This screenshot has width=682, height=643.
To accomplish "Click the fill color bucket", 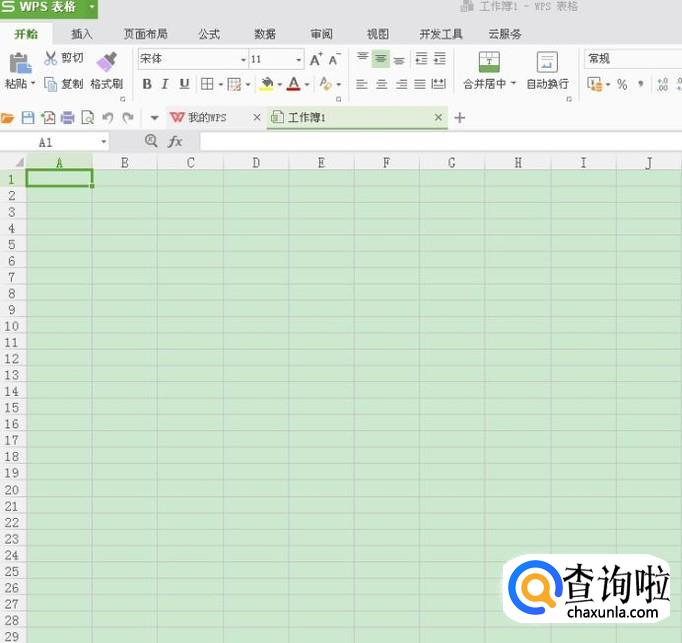I will [267, 84].
